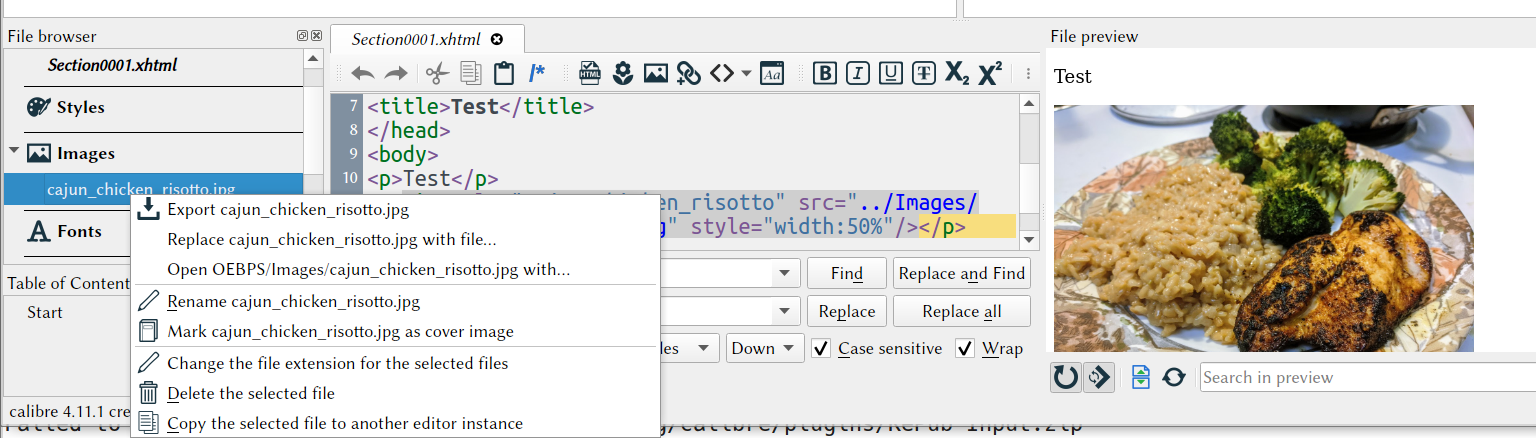Open the Down direction dropdown

(765, 348)
